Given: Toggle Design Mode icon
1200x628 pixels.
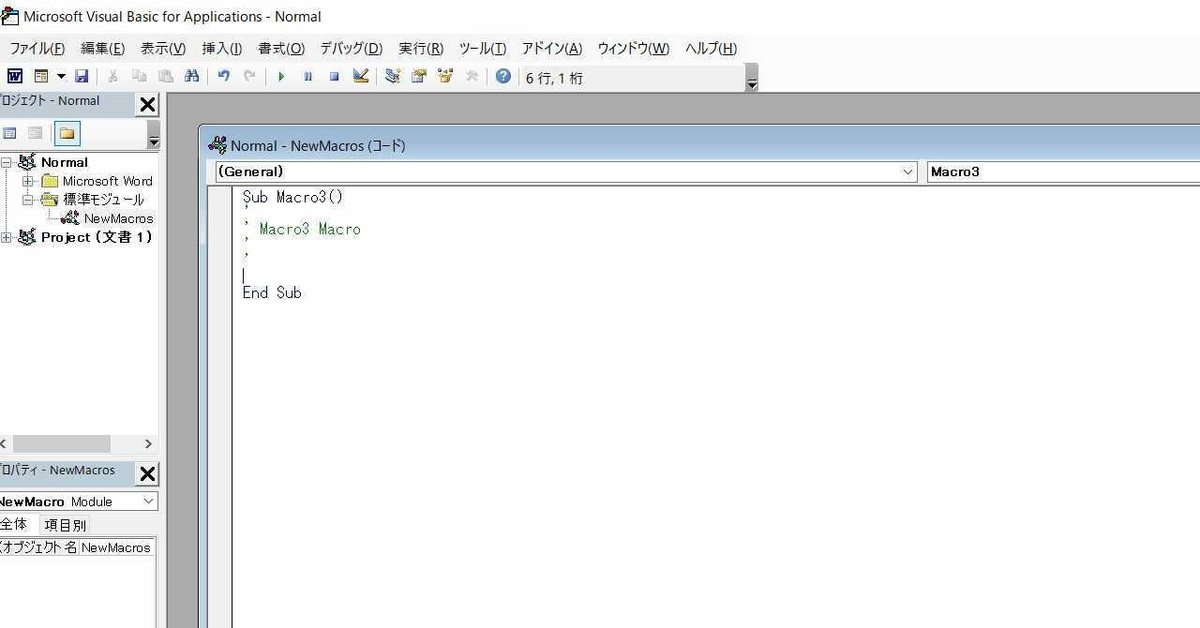Looking at the screenshot, I should [361, 76].
